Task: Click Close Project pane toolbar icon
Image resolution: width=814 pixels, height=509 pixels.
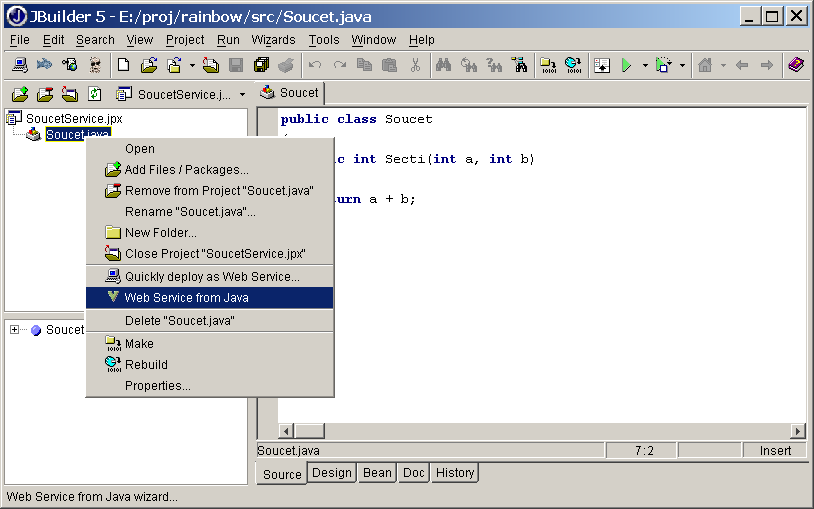Action: click(x=70, y=94)
